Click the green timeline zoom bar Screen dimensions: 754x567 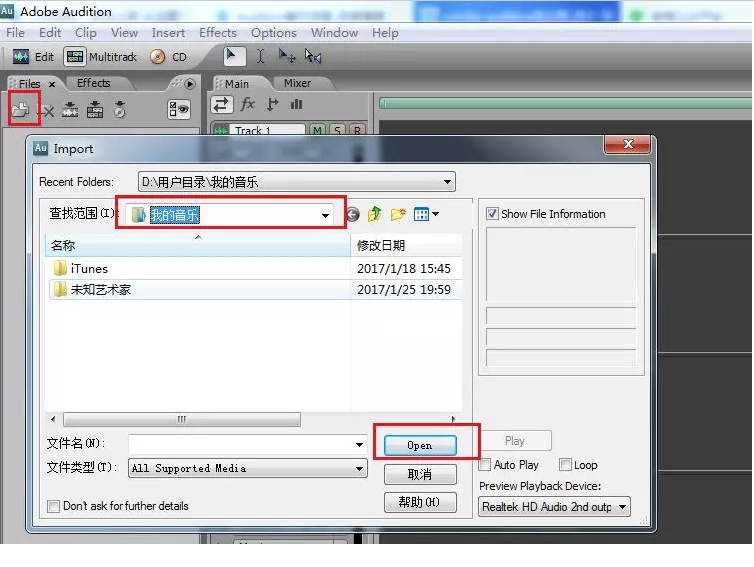click(x=566, y=103)
